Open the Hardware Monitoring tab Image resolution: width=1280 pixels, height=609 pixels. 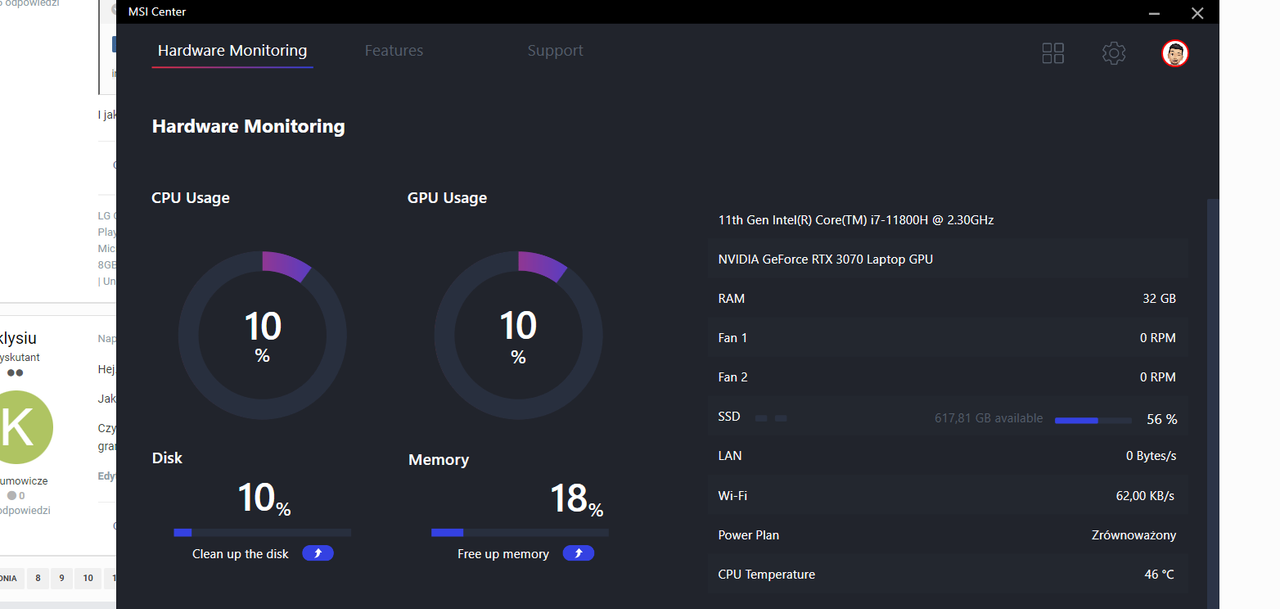click(x=232, y=51)
